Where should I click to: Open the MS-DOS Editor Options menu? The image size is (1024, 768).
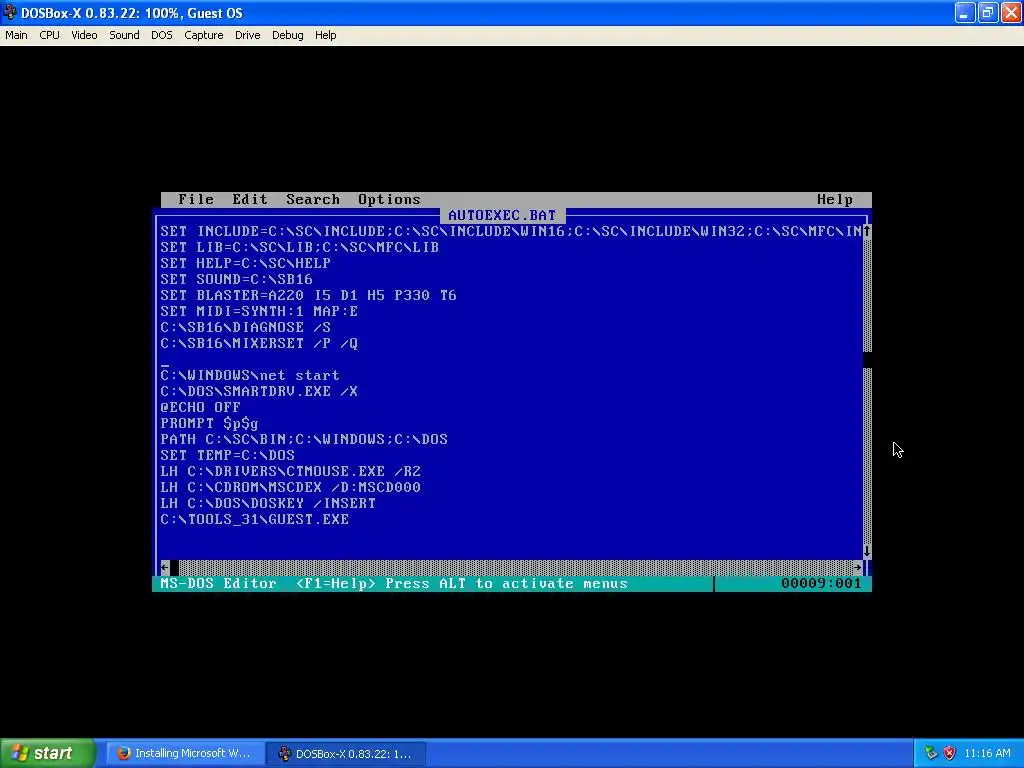point(389,199)
